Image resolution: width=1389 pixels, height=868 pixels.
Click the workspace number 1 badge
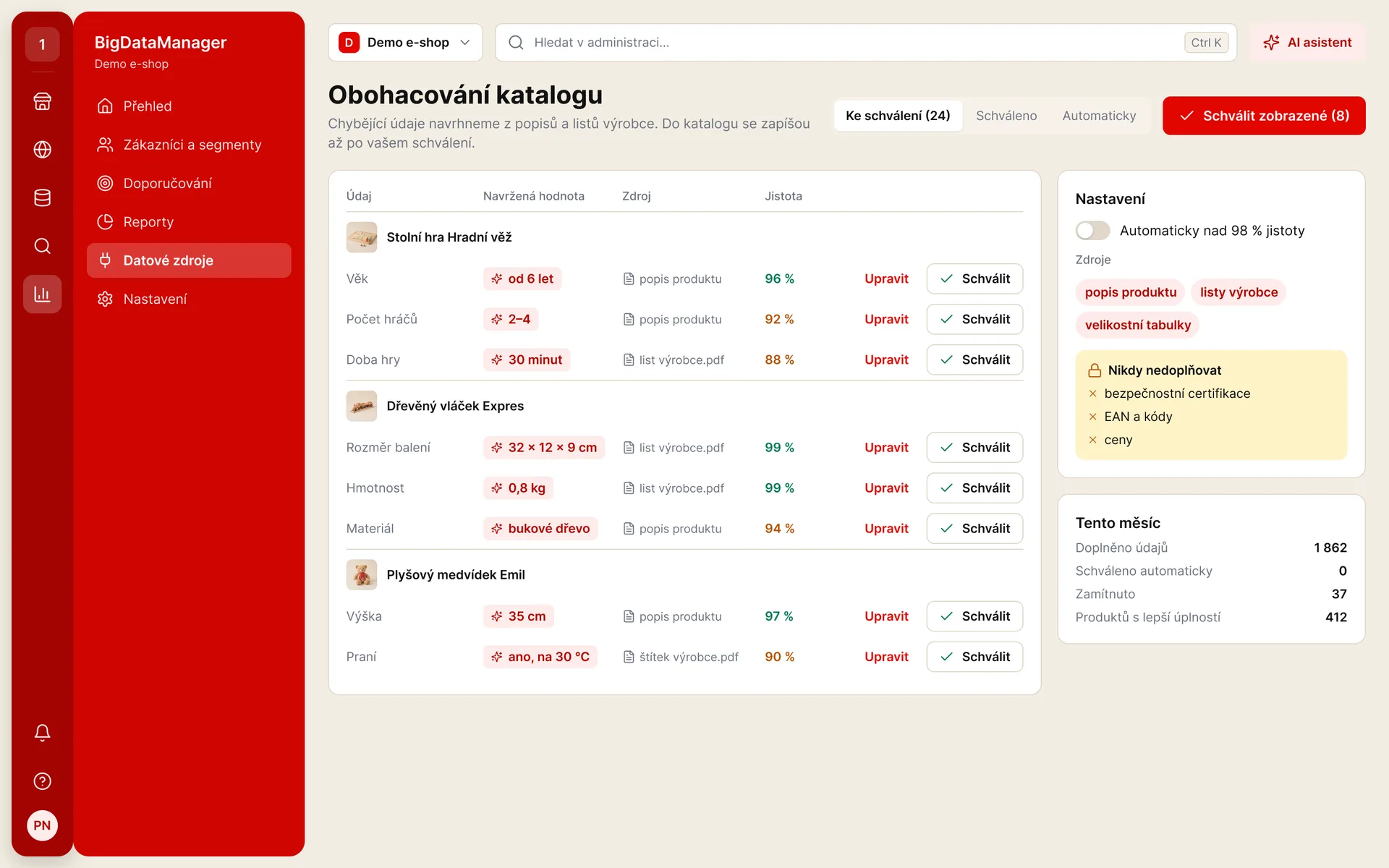42,45
